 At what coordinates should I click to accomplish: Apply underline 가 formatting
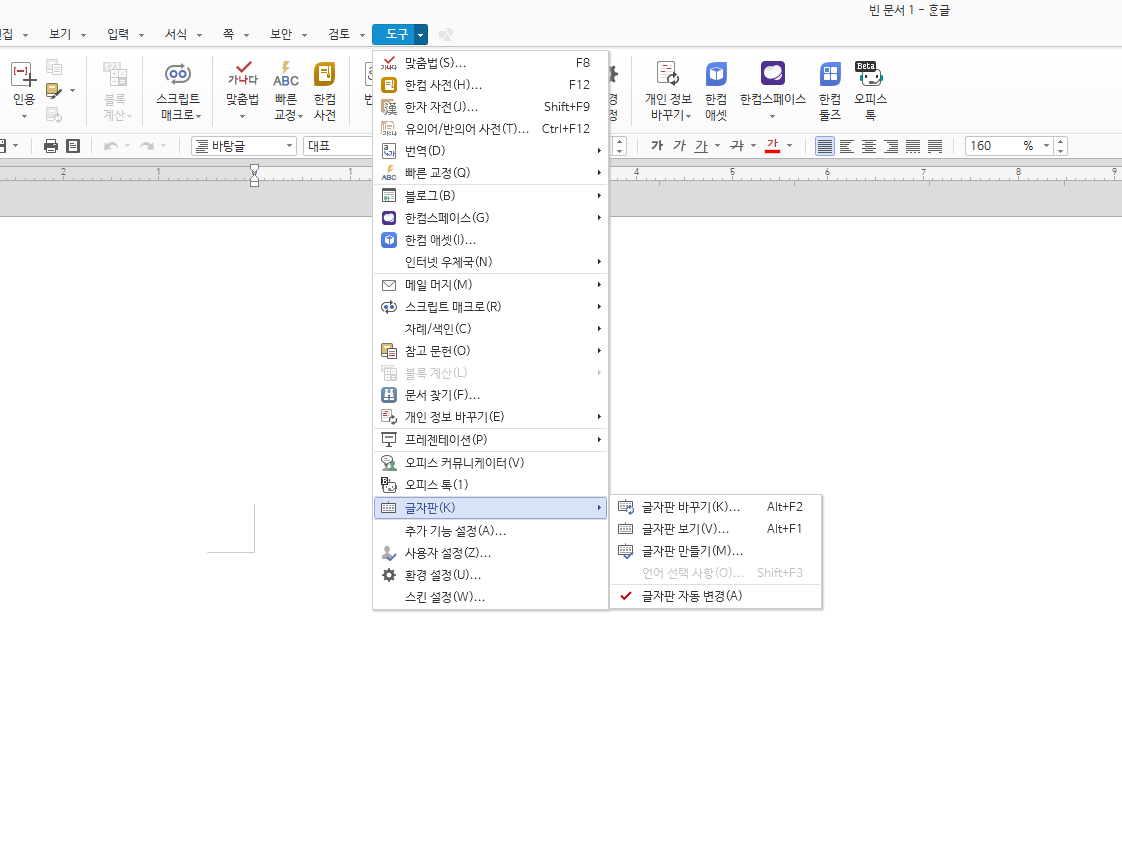tap(701, 146)
